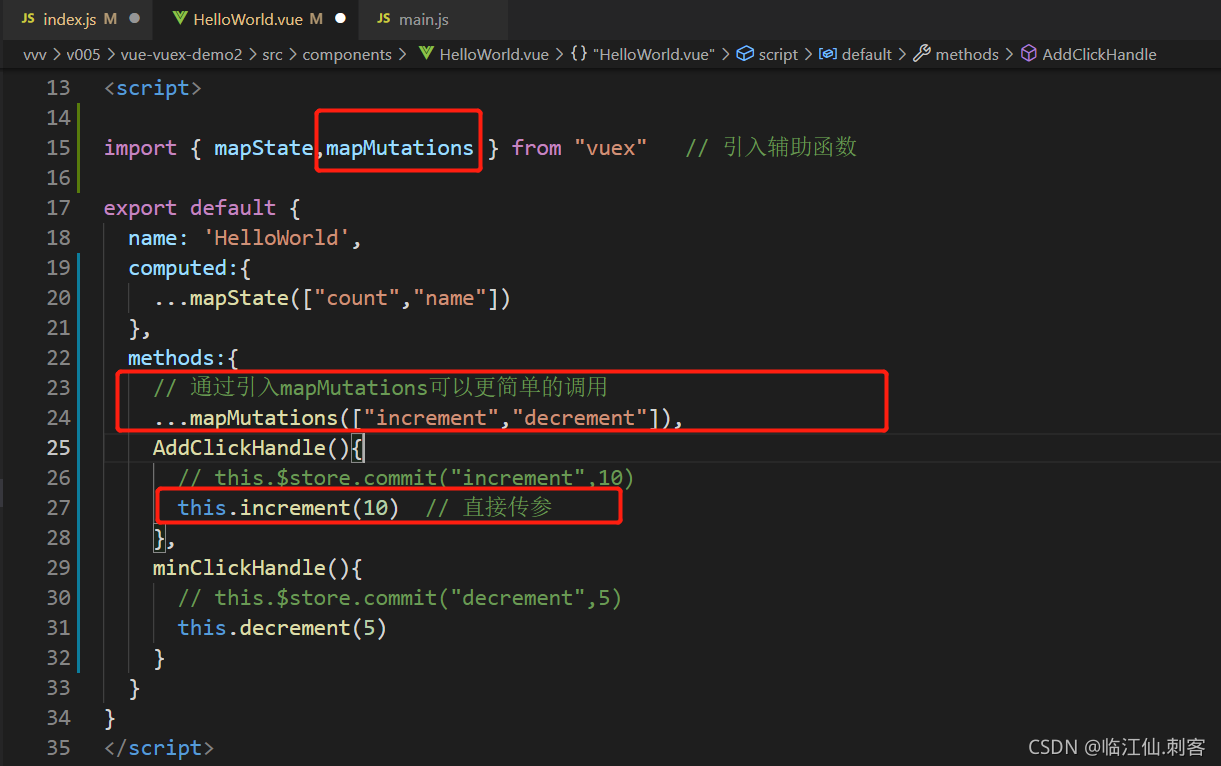
Task: Open the default breadcrumb symbol
Action: [855, 55]
